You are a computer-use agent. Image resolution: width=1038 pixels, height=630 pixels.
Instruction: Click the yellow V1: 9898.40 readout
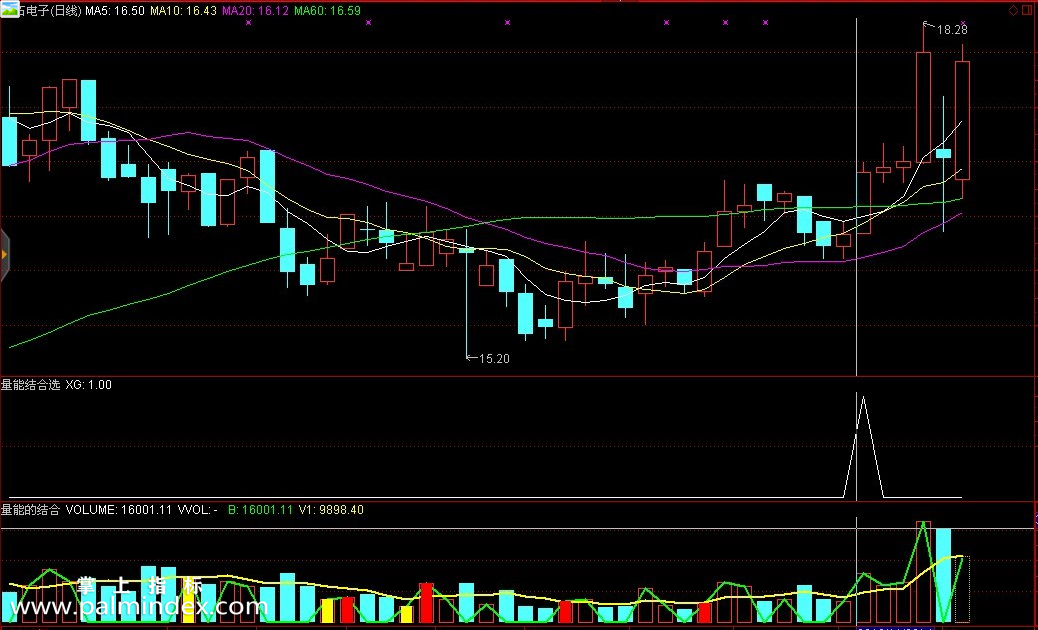tap(331, 510)
